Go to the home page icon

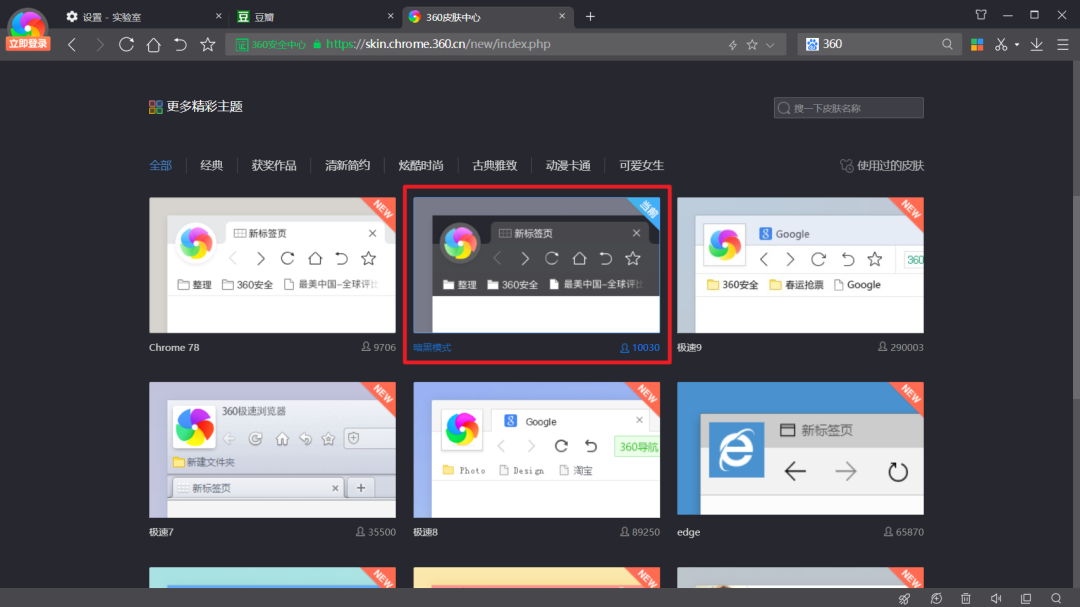(x=153, y=44)
